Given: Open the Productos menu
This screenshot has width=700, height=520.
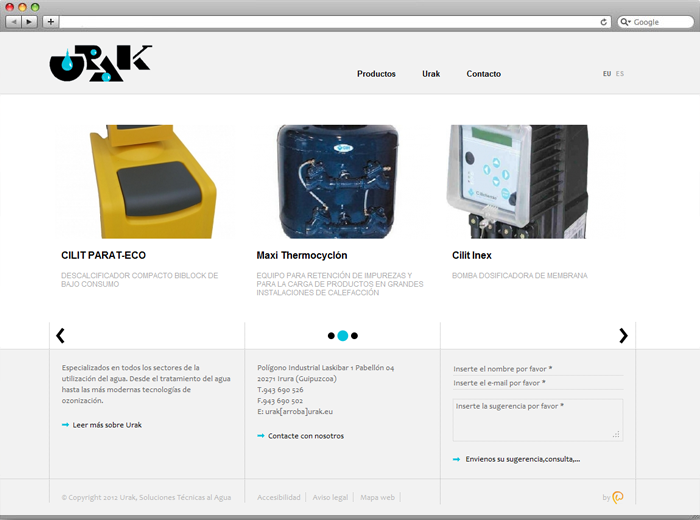Looking at the screenshot, I should (x=376, y=74).
